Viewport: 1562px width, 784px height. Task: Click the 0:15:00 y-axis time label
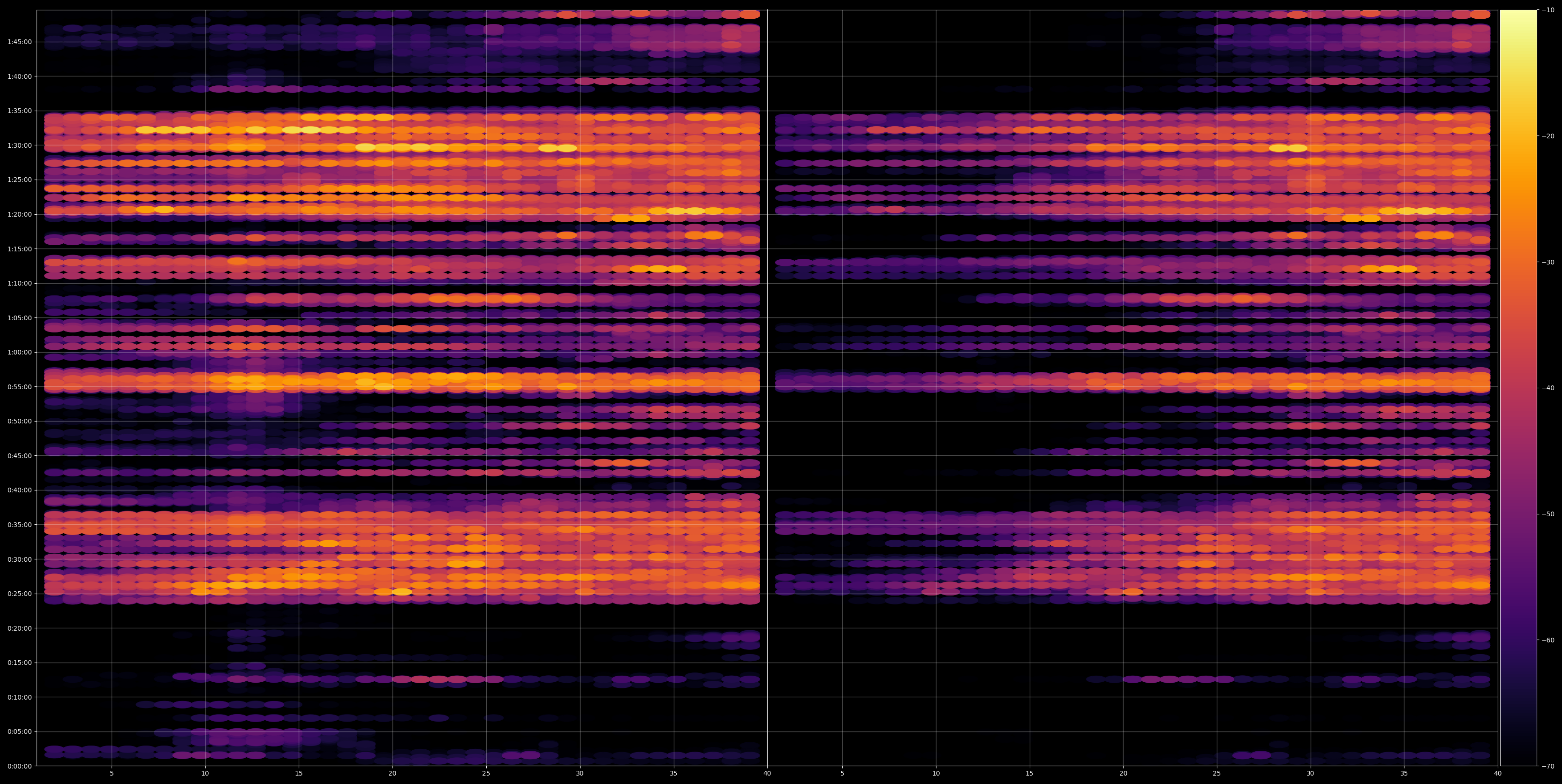[x=19, y=663]
